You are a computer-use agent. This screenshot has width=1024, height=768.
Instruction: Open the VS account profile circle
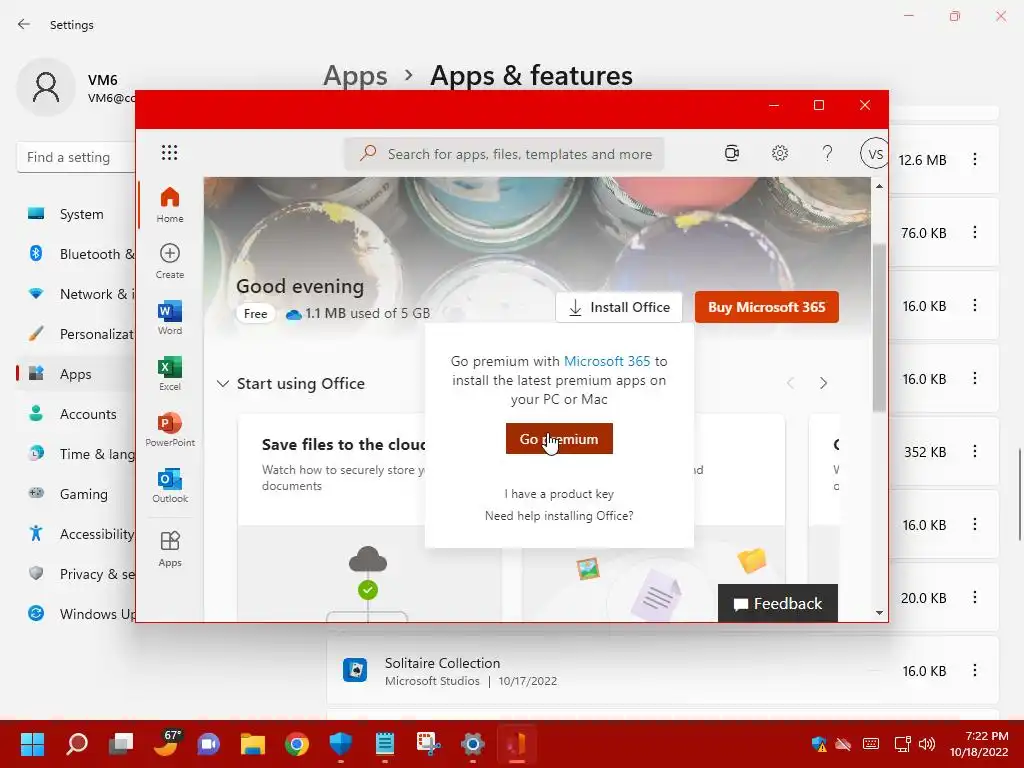tap(874, 154)
